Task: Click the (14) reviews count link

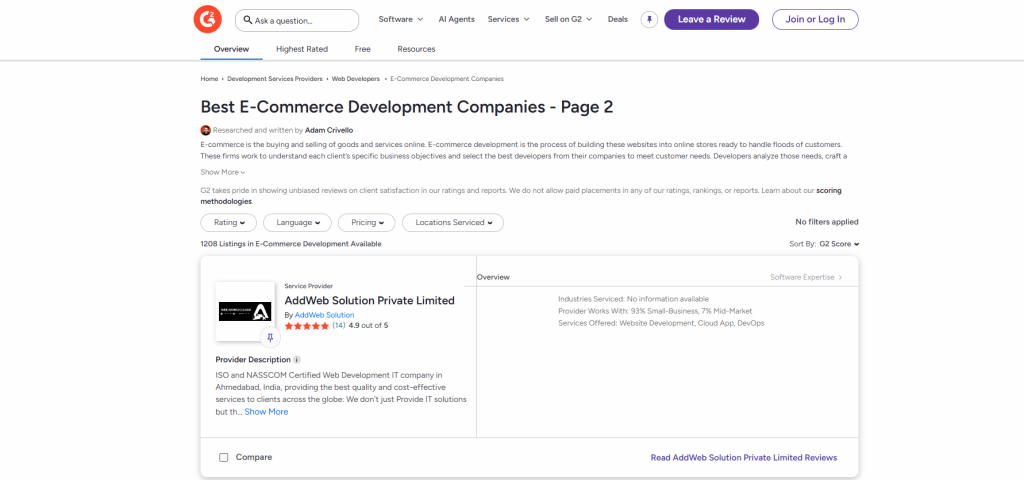Action: pos(339,325)
